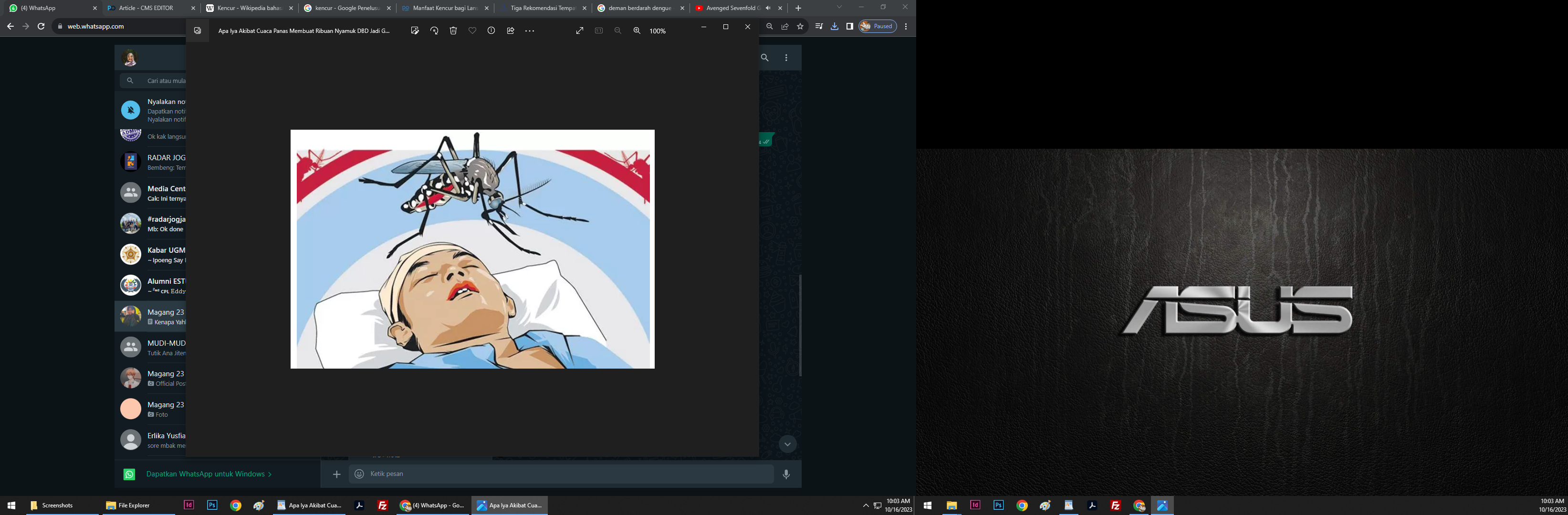
Task: Show hidden system tray icons
Action: point(866,505)
